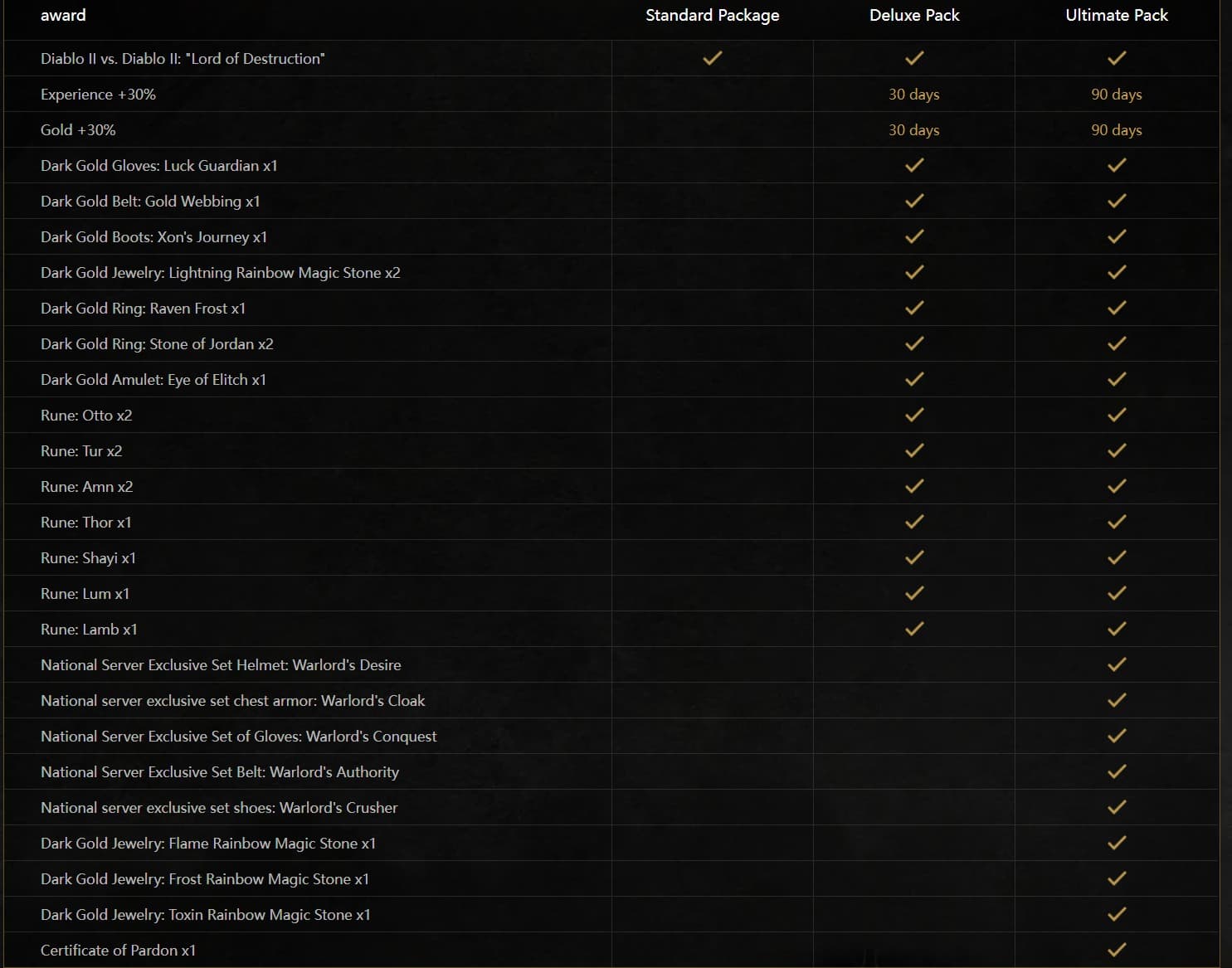The height and width of the screenshot is (968, 1232).
Task: Click the Flame Rainbow Magic Stone label
Action: click(207, 844)
